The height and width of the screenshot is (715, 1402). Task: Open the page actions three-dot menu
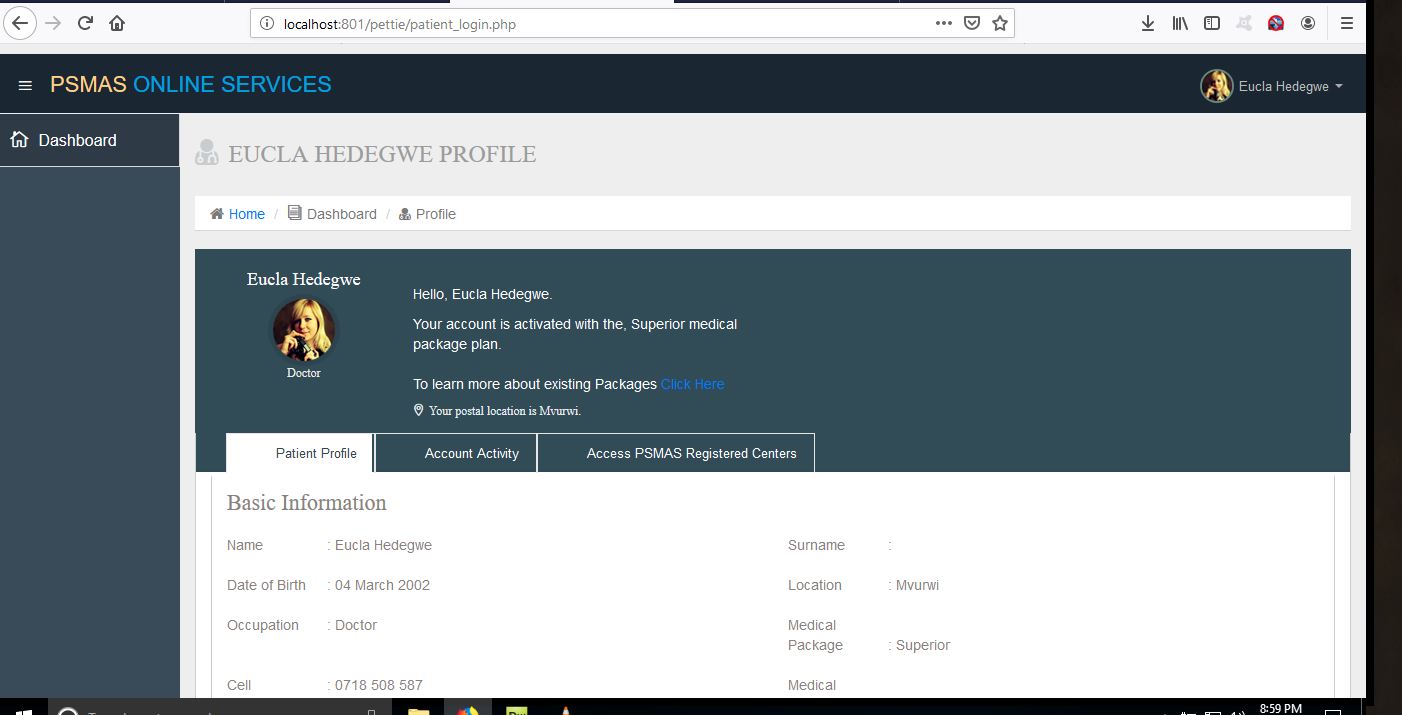(x=943, y=23)
